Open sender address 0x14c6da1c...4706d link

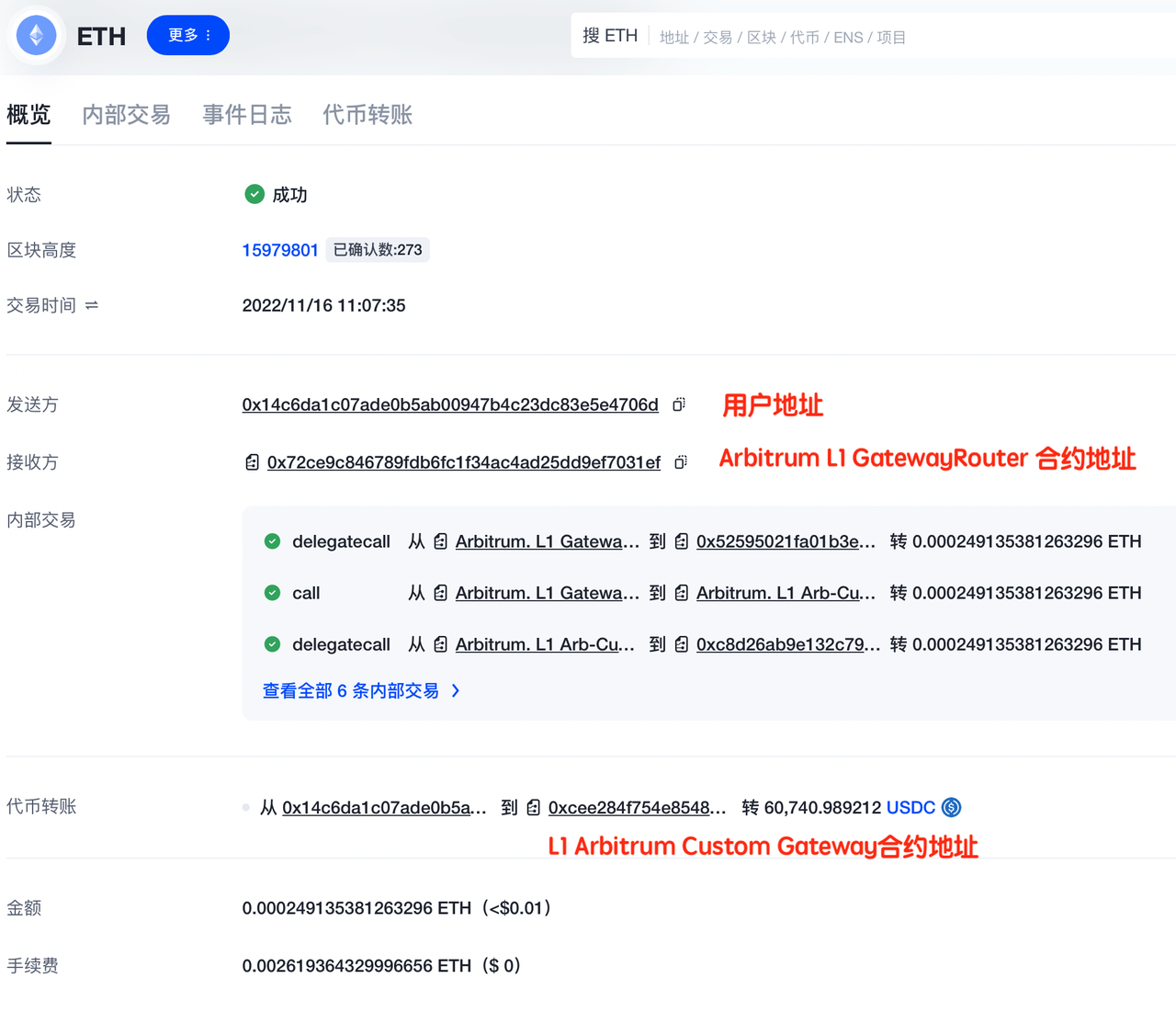450,404
